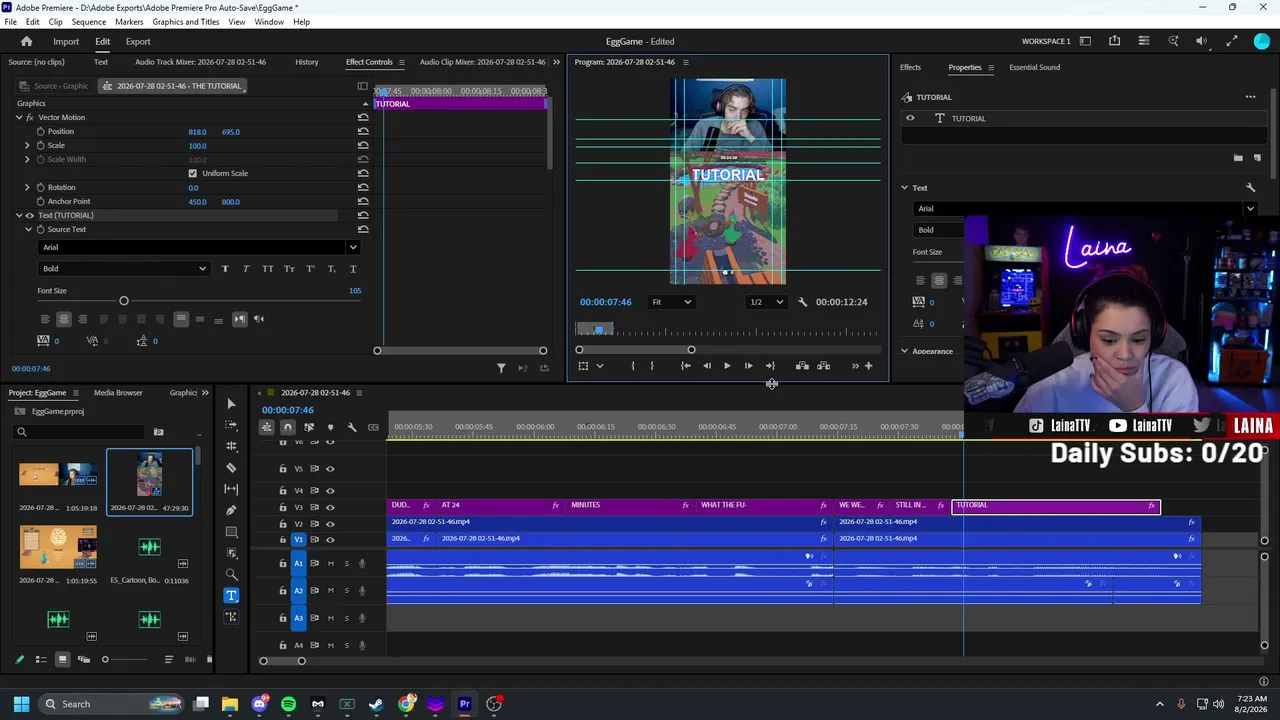This screenshot has height=720, width=1280.
Task: Open File Explorer from the taskbar
Action: (230, 704)
